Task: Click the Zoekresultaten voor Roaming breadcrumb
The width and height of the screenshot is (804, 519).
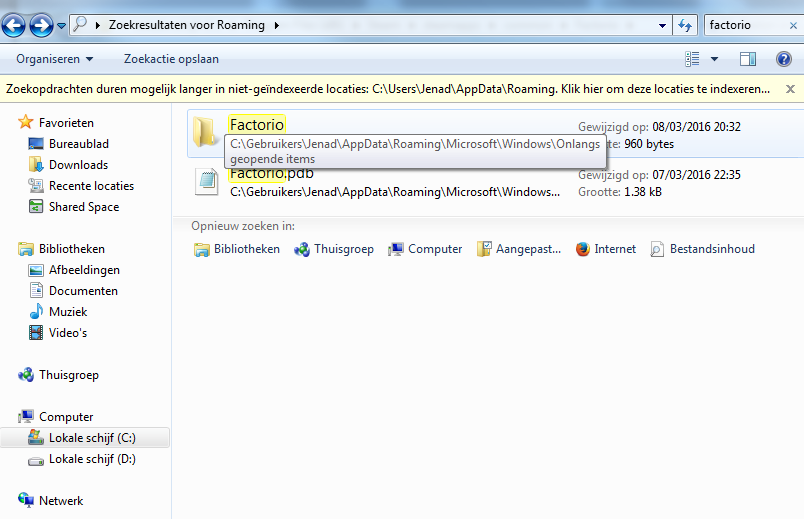Action: click(x=187, y=25)
